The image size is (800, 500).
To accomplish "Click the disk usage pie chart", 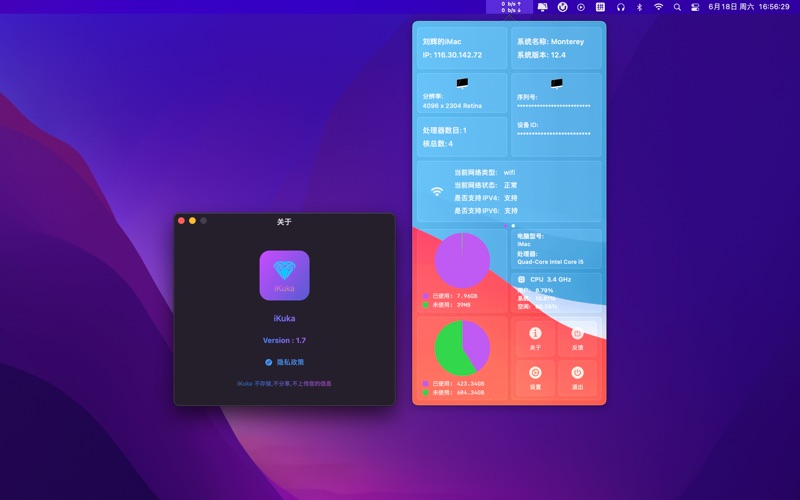I will click(x=462, y=348).
